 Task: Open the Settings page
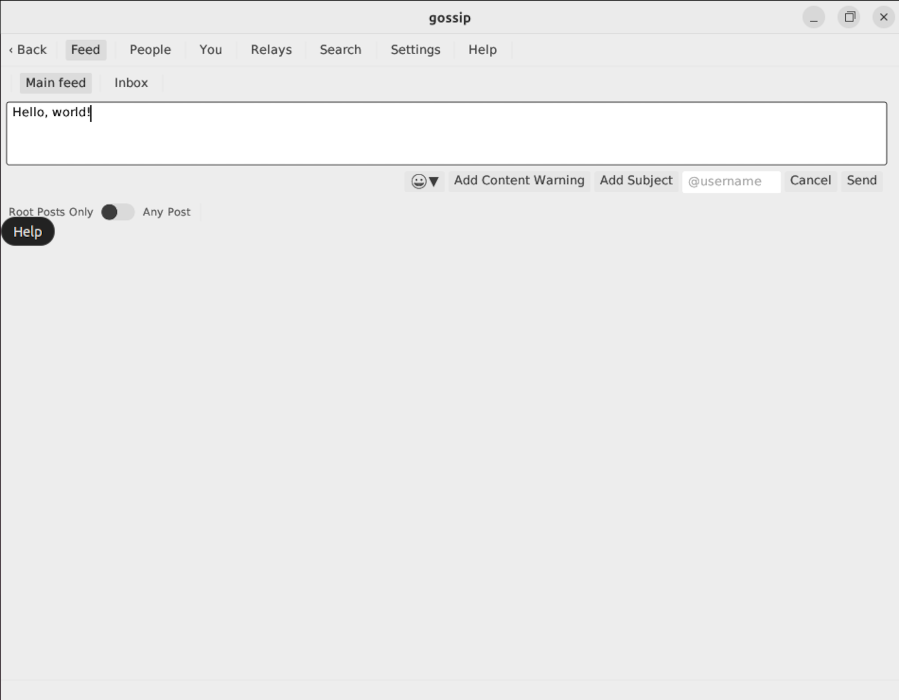pos(415,49)
